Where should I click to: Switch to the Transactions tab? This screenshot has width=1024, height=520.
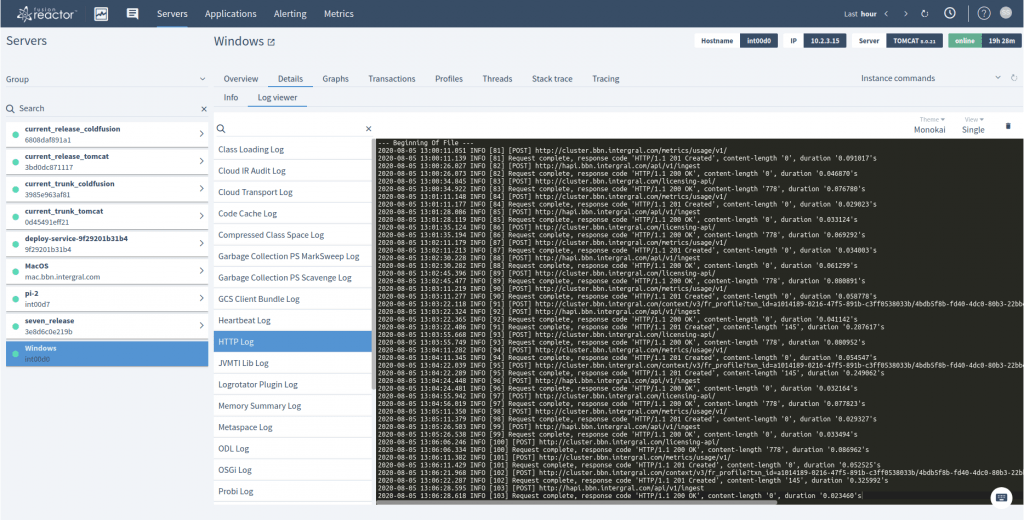392,78
